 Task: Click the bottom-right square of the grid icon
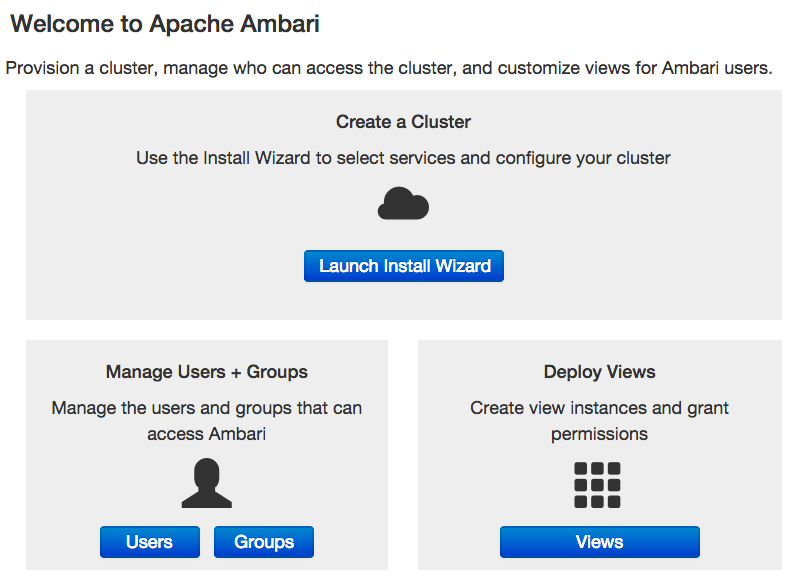point(614,501)
